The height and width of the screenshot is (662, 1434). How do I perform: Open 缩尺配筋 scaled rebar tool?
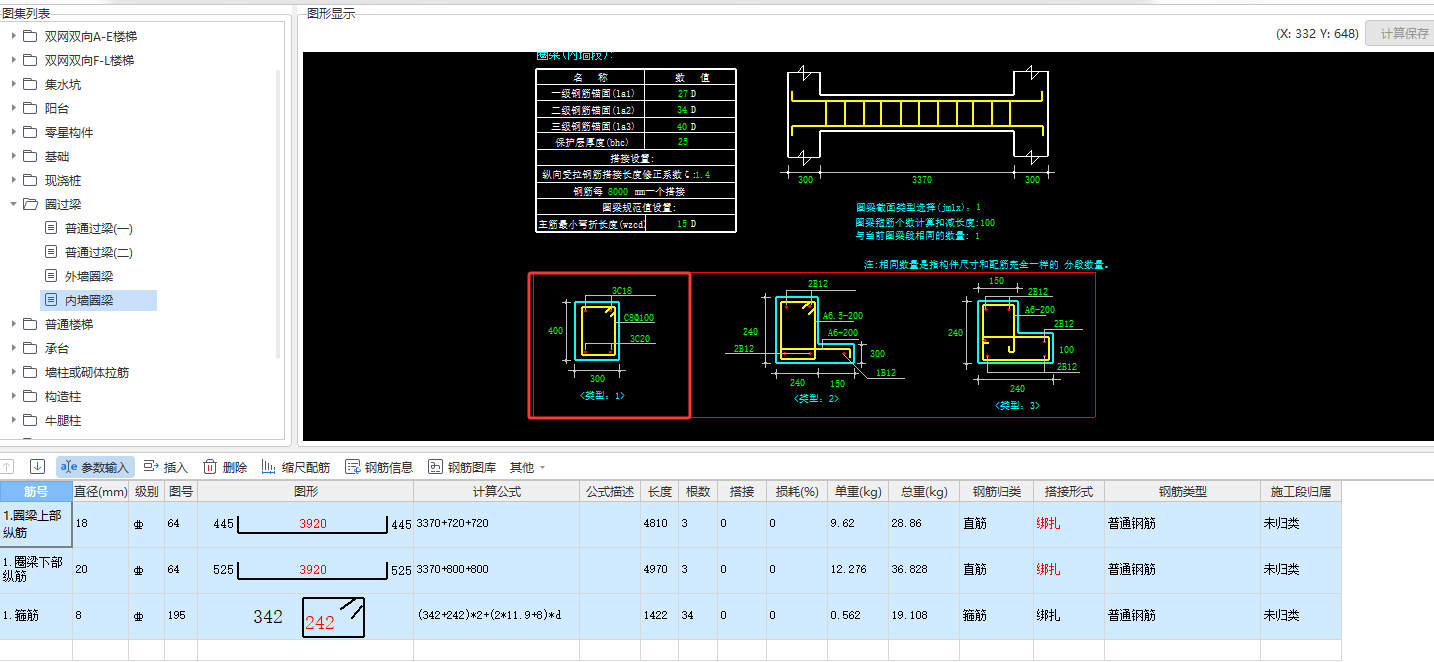click(295, 467)
